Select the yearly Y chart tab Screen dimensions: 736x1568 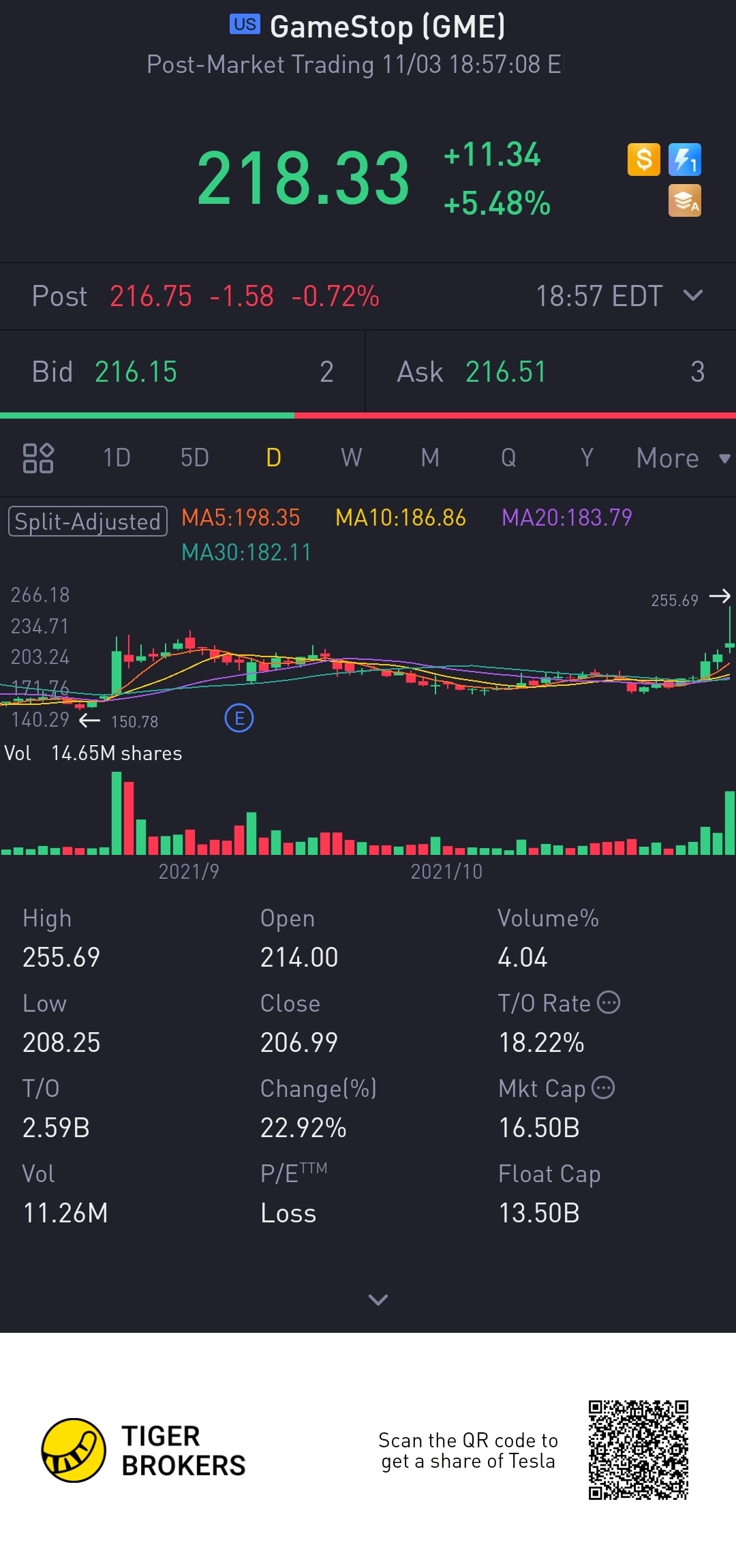click(x=587, y=457)
